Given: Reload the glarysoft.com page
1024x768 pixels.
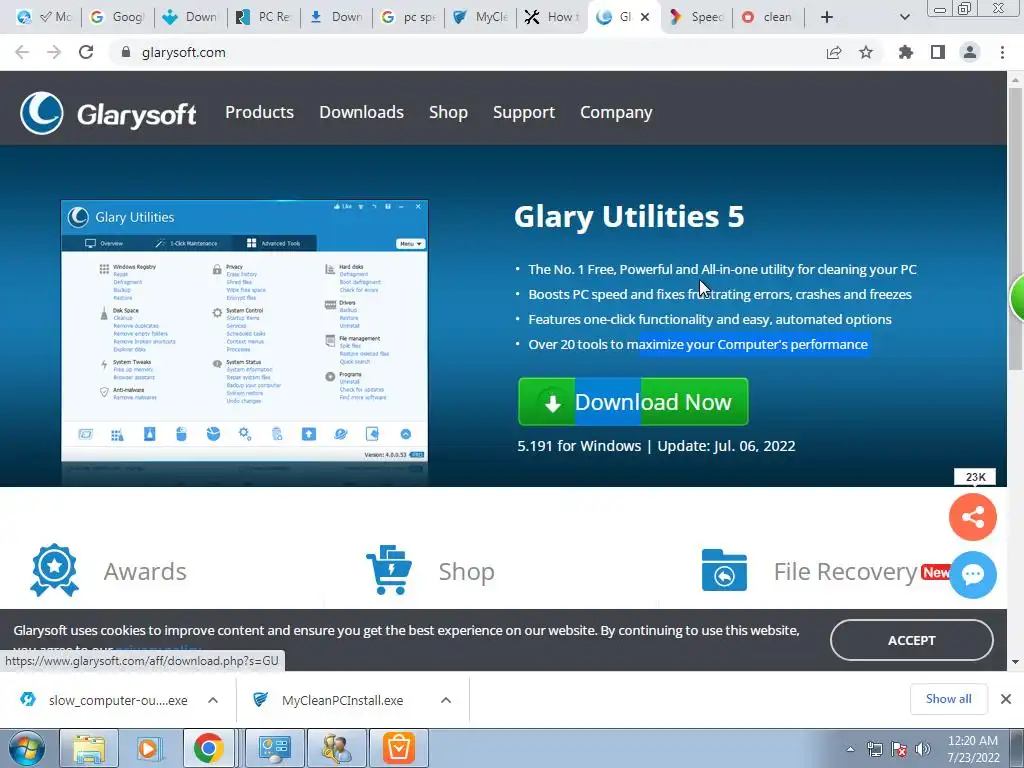Looking at the screenshot, I should (x=86, y=52).
